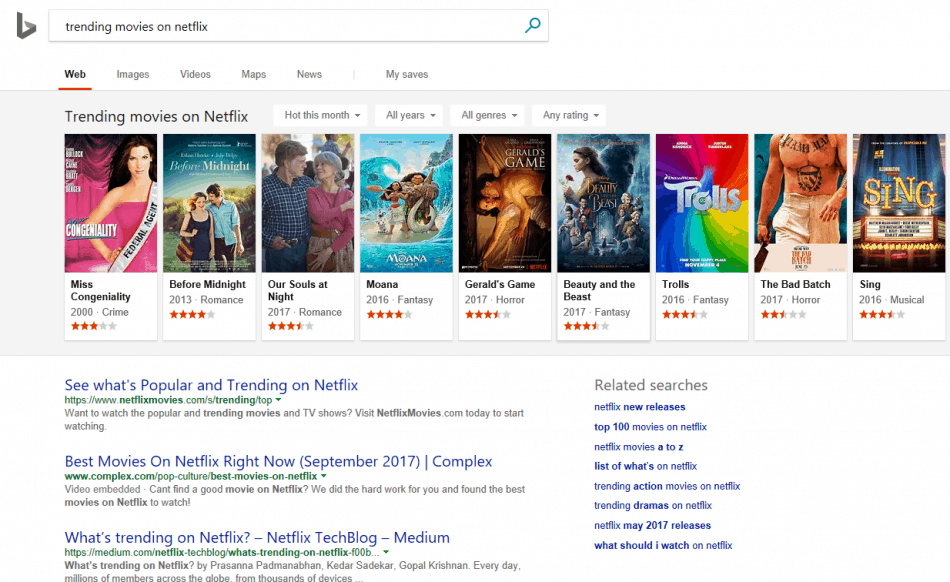
Task: Select The Bad Batch poster
Action: 800,203
